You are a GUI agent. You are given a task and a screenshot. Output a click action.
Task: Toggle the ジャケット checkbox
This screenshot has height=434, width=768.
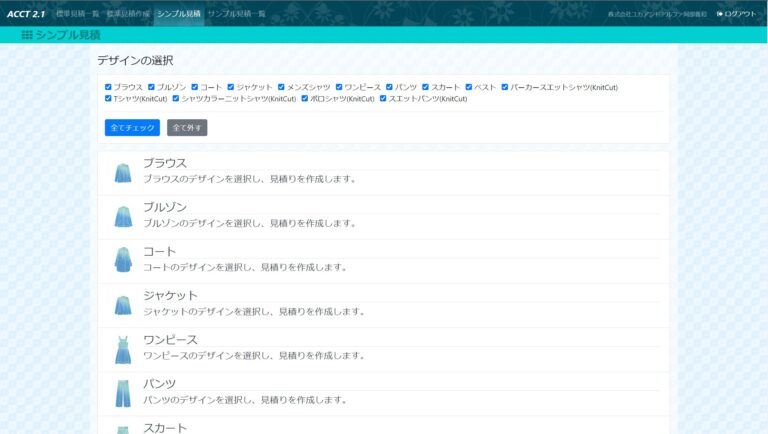point(231,87)
